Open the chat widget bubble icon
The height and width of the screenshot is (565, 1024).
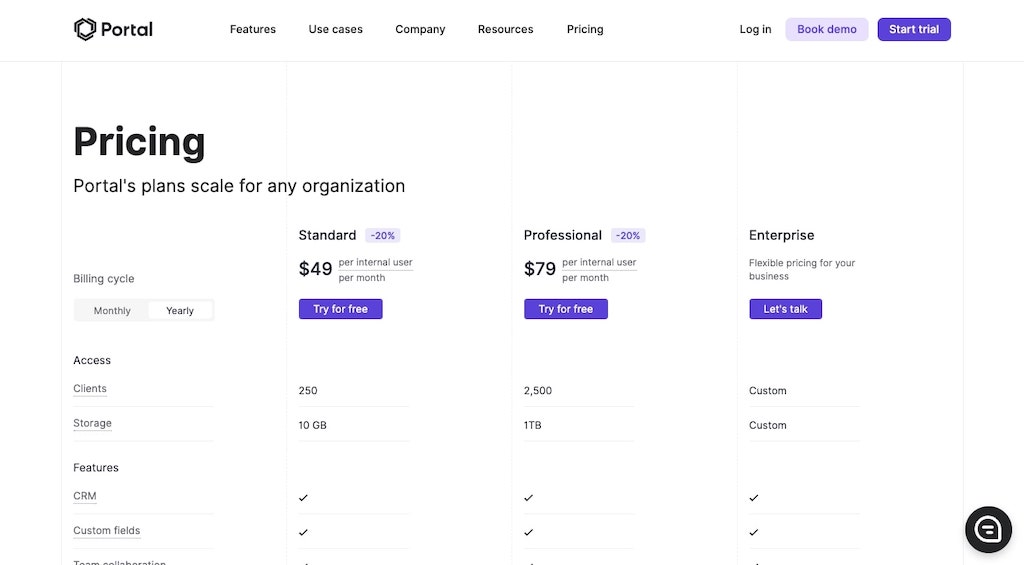[988, 529]
